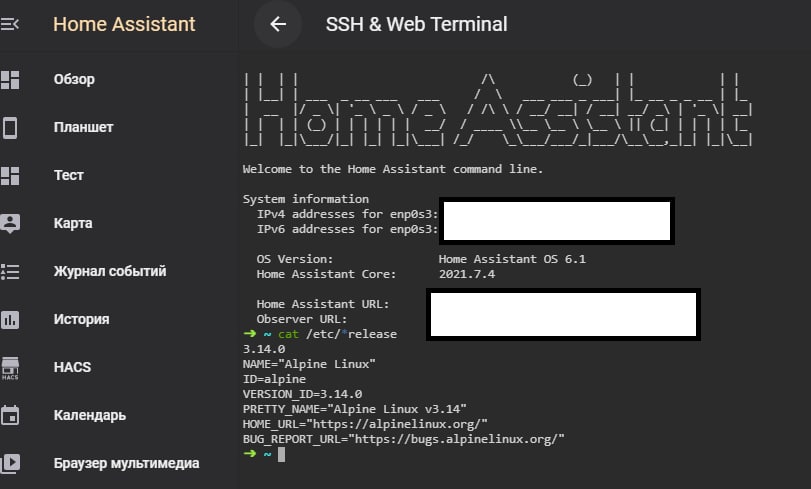Click the SSH & Web Terminal title

pyautogui.click(x=416, y=24)
